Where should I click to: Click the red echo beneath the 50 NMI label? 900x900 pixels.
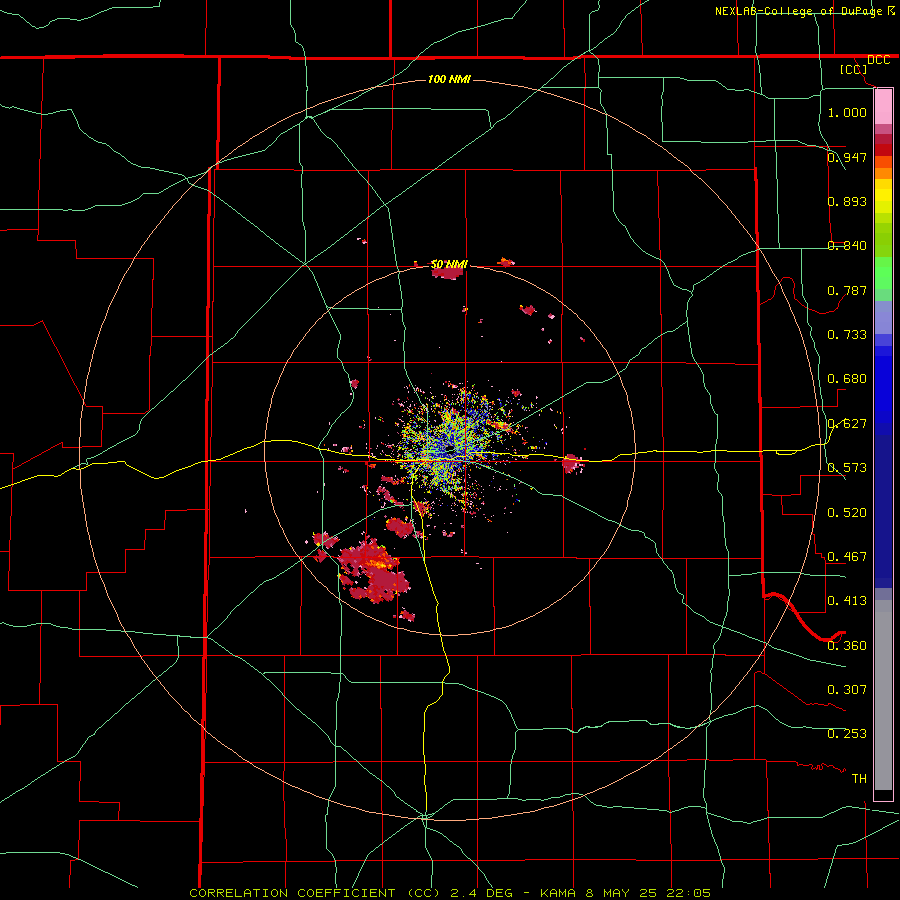447,274
